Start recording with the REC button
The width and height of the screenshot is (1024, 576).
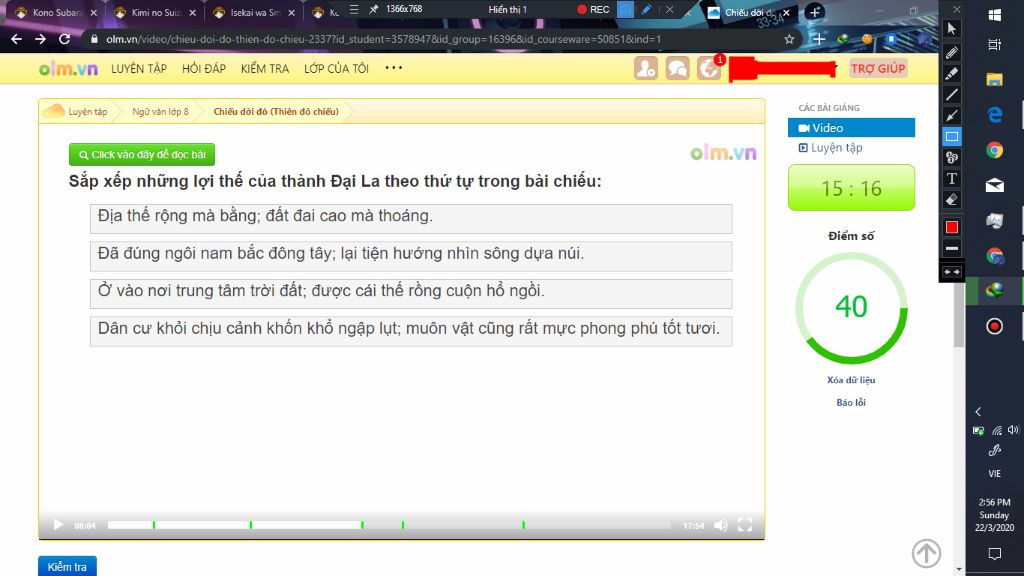(593, 10)
